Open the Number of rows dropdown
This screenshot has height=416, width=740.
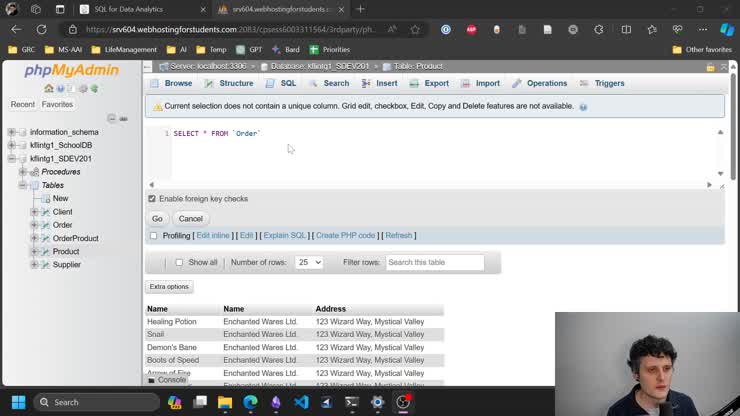click(309, 262)
